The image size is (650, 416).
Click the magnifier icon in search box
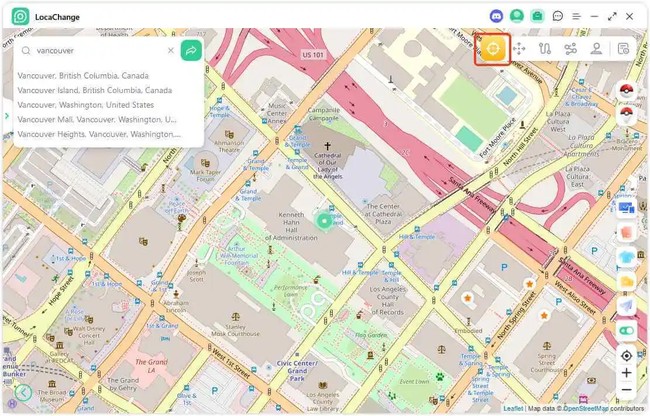coord(26,51)
